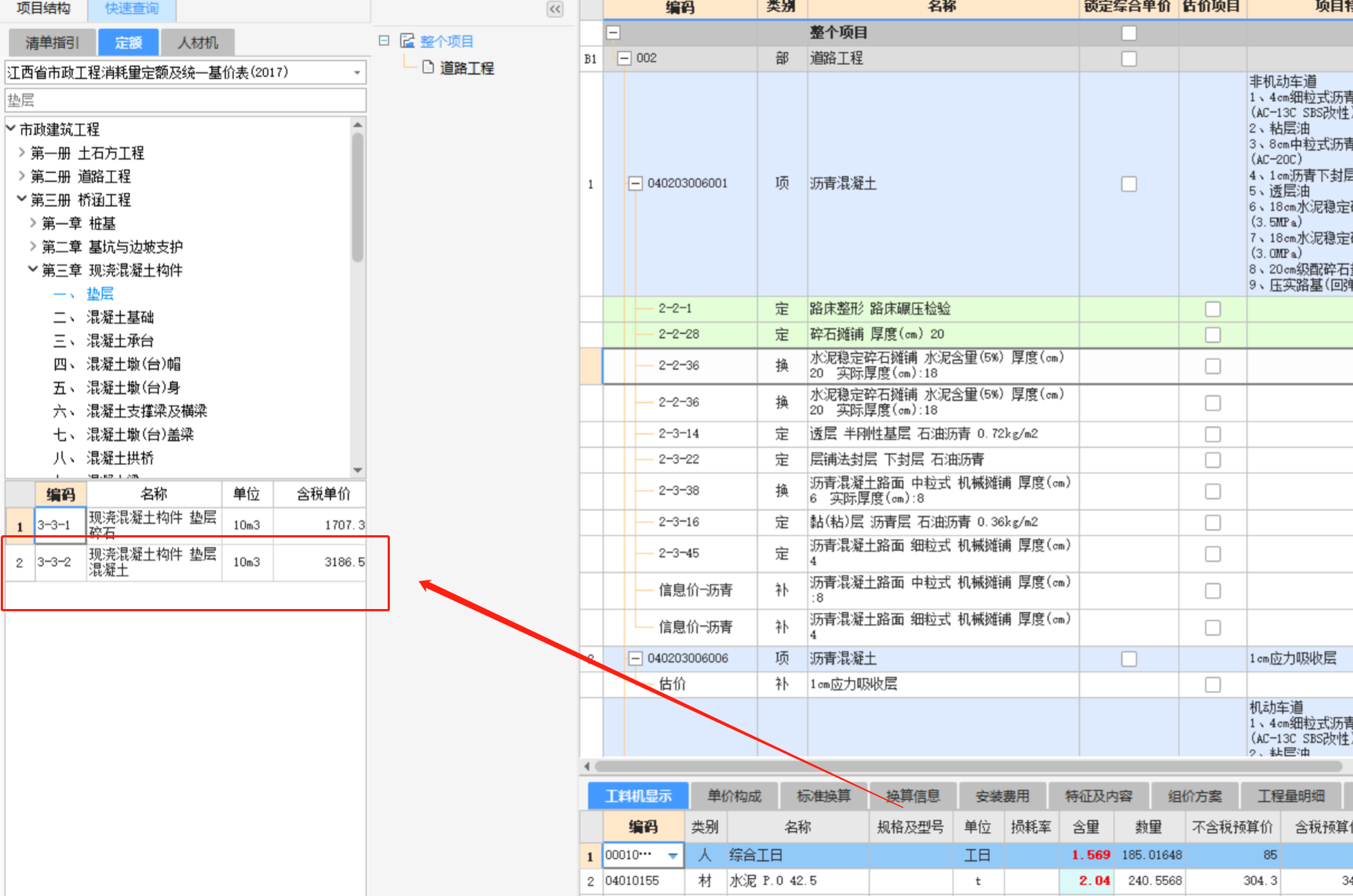Image resolution: width=1353 pixels, height=896 pixels.
Task: Collapse the left panel with the double-chevron icon
Action: coord(555,9)
